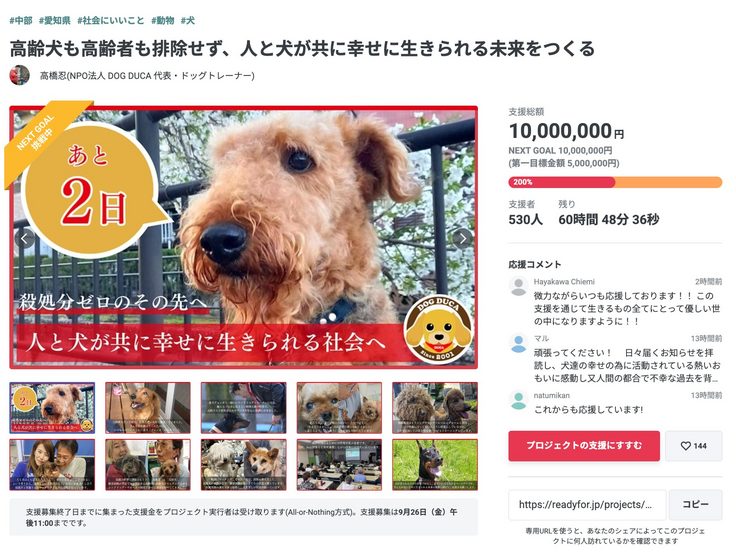Click the previous image arrow on the carousel
The height and width of the screenshot is (556, 736).
coord(24,238)
